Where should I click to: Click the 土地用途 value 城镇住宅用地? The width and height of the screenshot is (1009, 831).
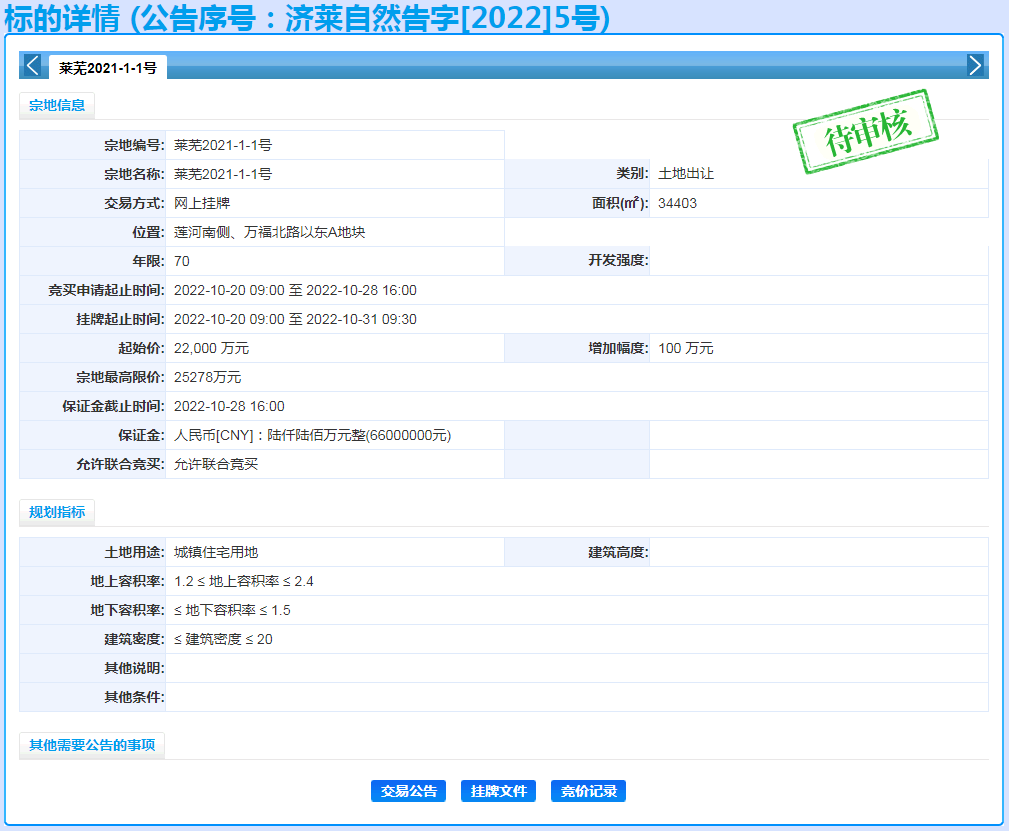[216, 552]
